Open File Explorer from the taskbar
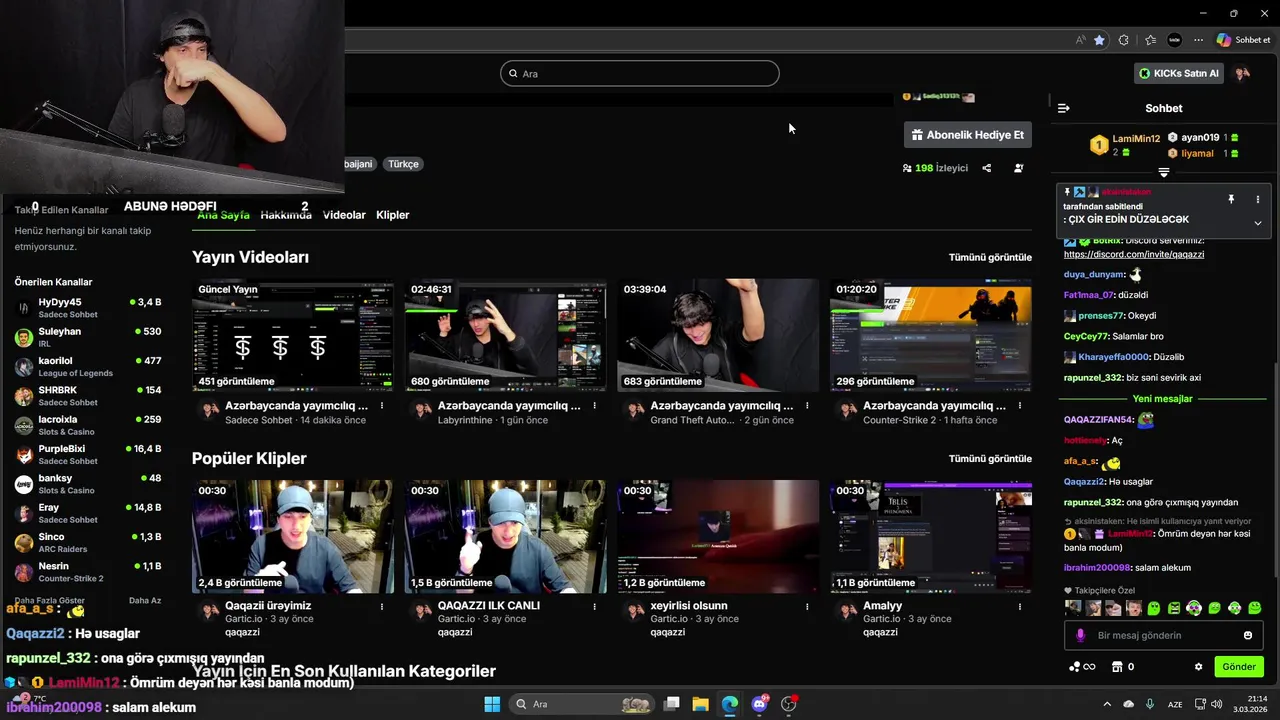Screen dimensions: 1280x720 700,704
